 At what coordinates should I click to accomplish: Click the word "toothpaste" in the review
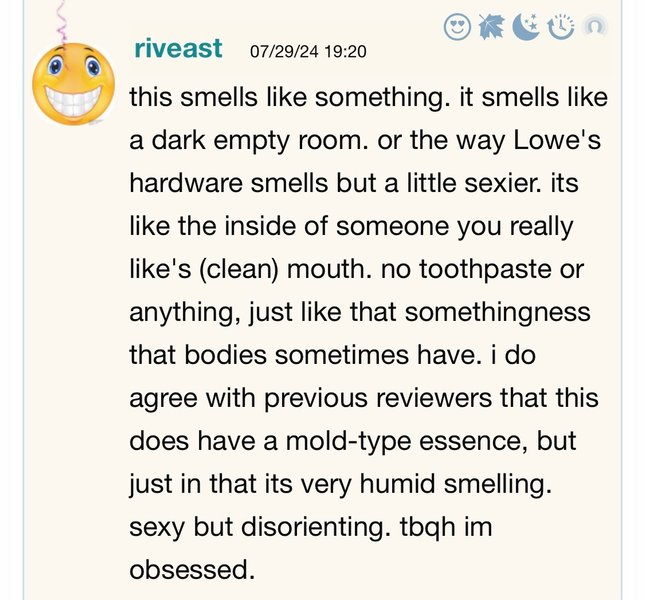[x=485, y=269]
